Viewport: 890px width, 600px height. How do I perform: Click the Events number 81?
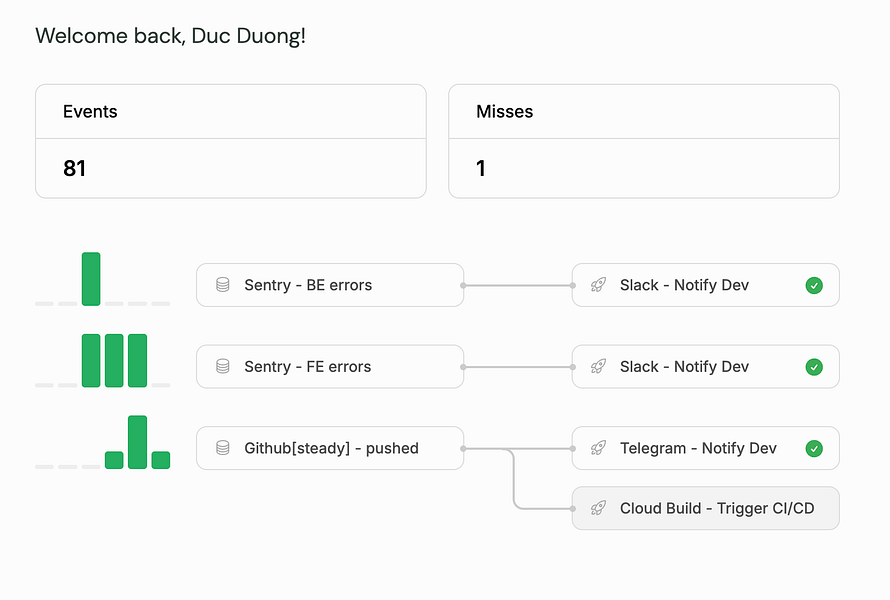click(x=74, y=169)
